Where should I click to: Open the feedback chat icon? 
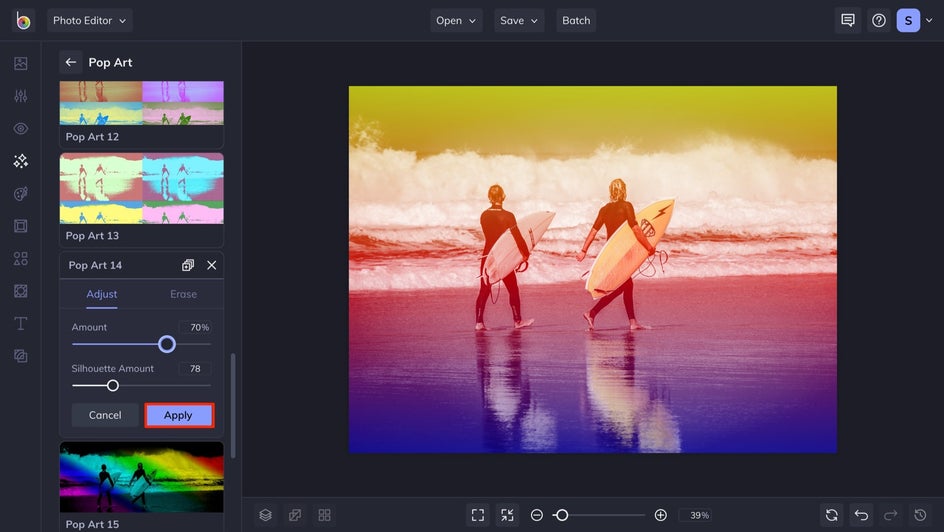pyautogui.click(x=848, y=20)
